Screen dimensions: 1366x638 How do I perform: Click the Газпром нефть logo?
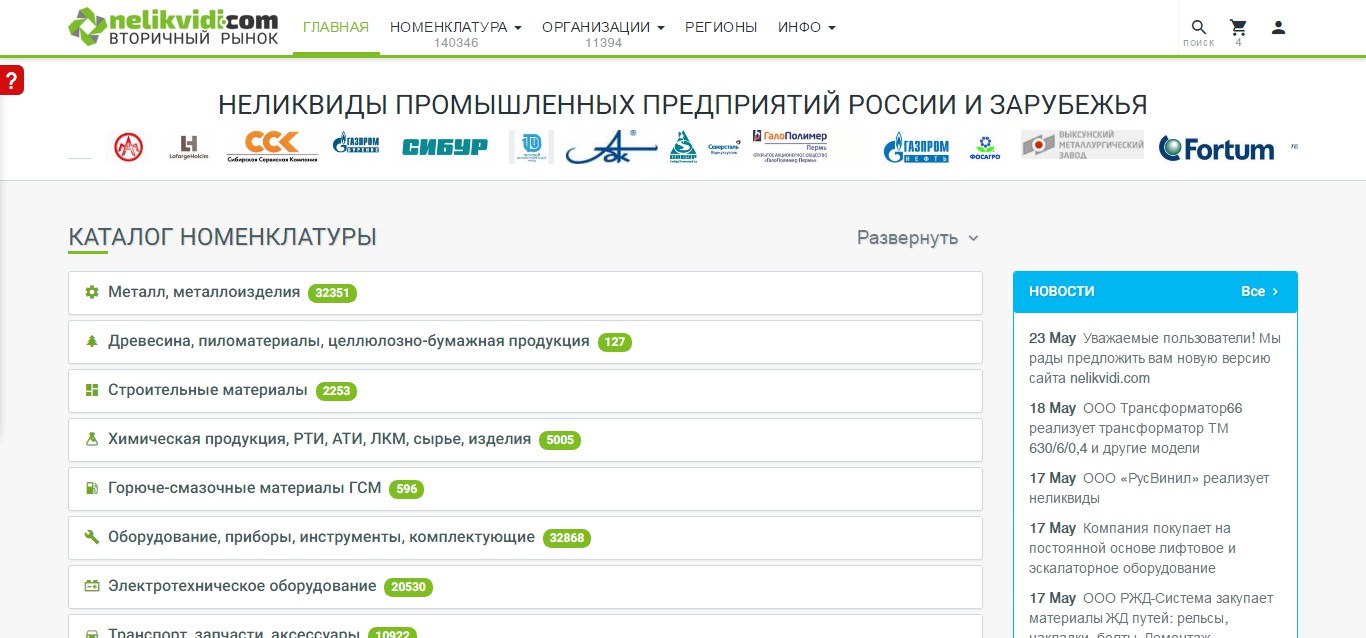916,149
